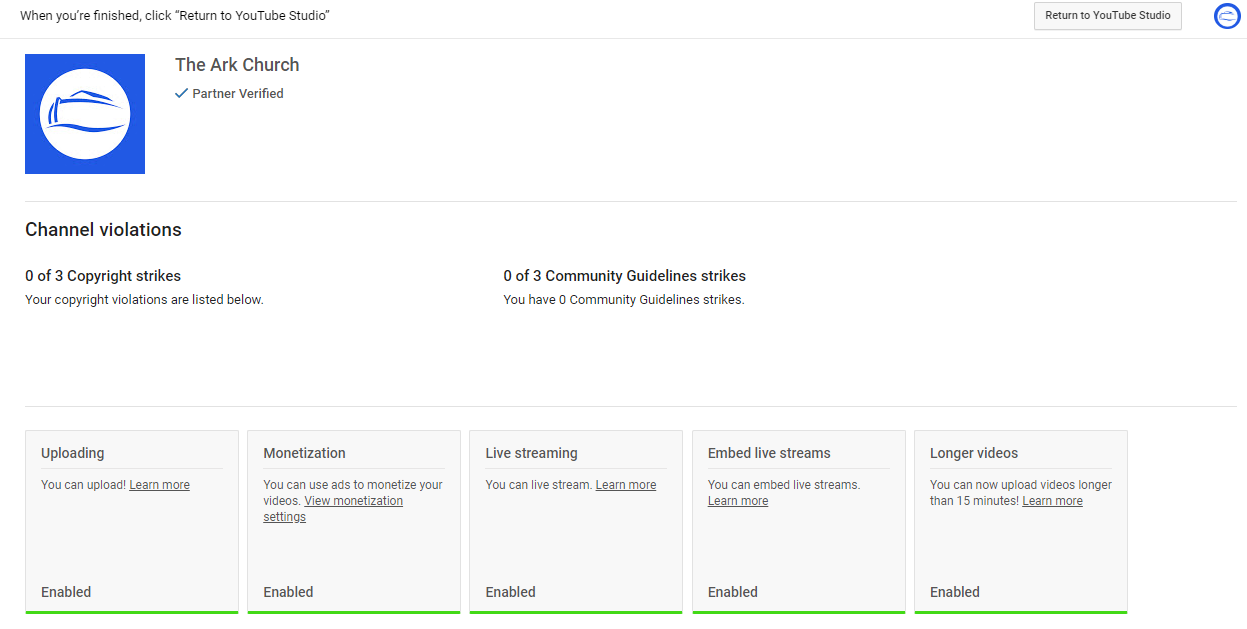Open View monetization settings link
This screenshot has width=1247, height=629.
pyautogui.click(x=333, y=509)
